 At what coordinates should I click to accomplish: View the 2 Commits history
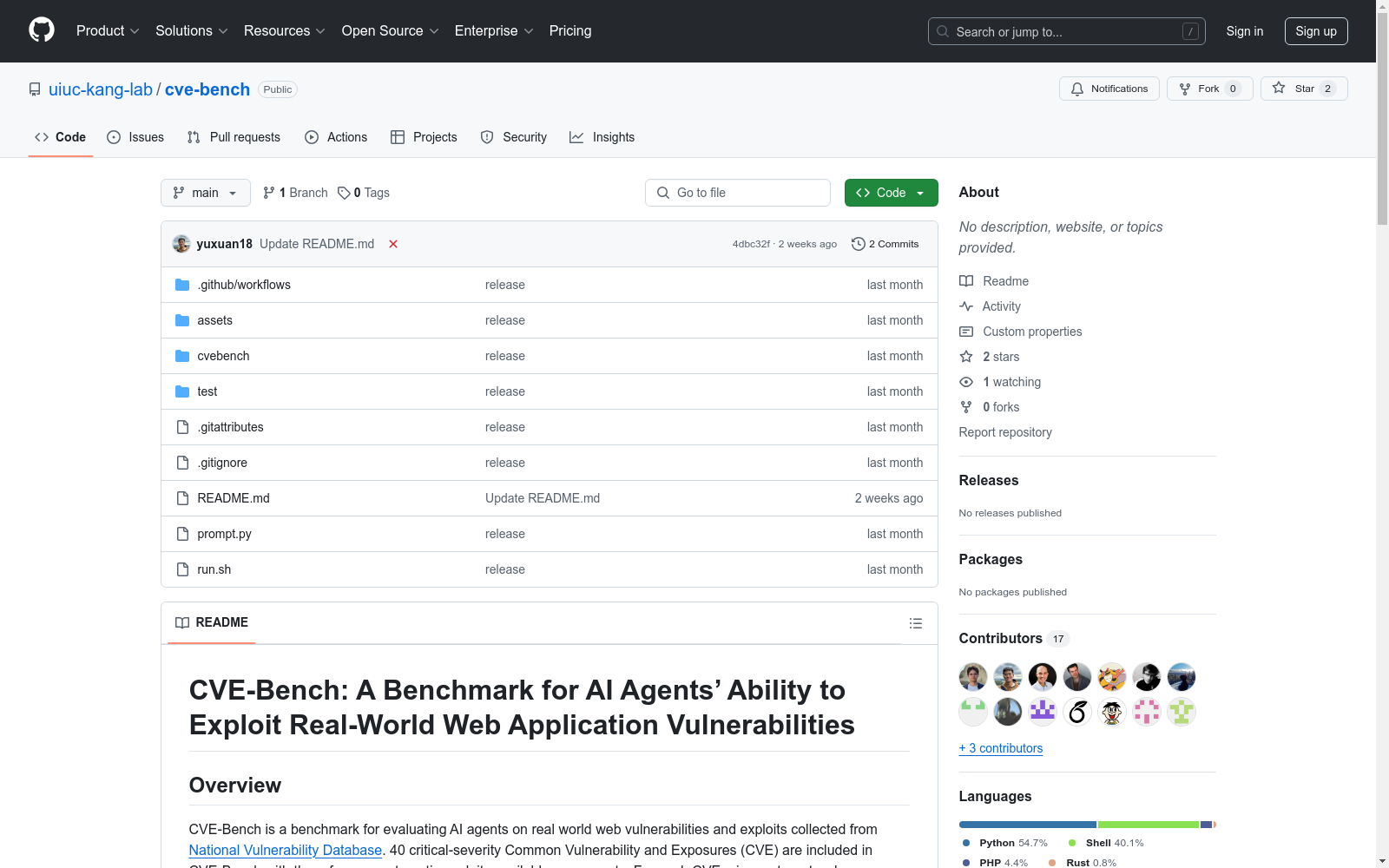pos(885,244)
